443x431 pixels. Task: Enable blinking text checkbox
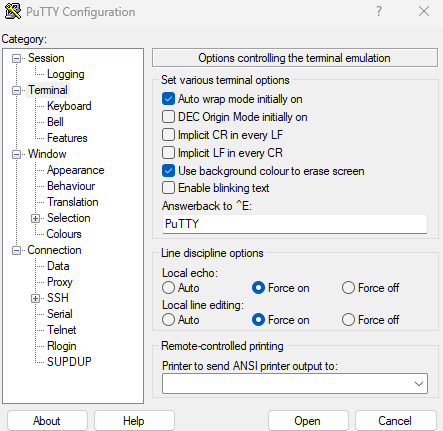168,188
